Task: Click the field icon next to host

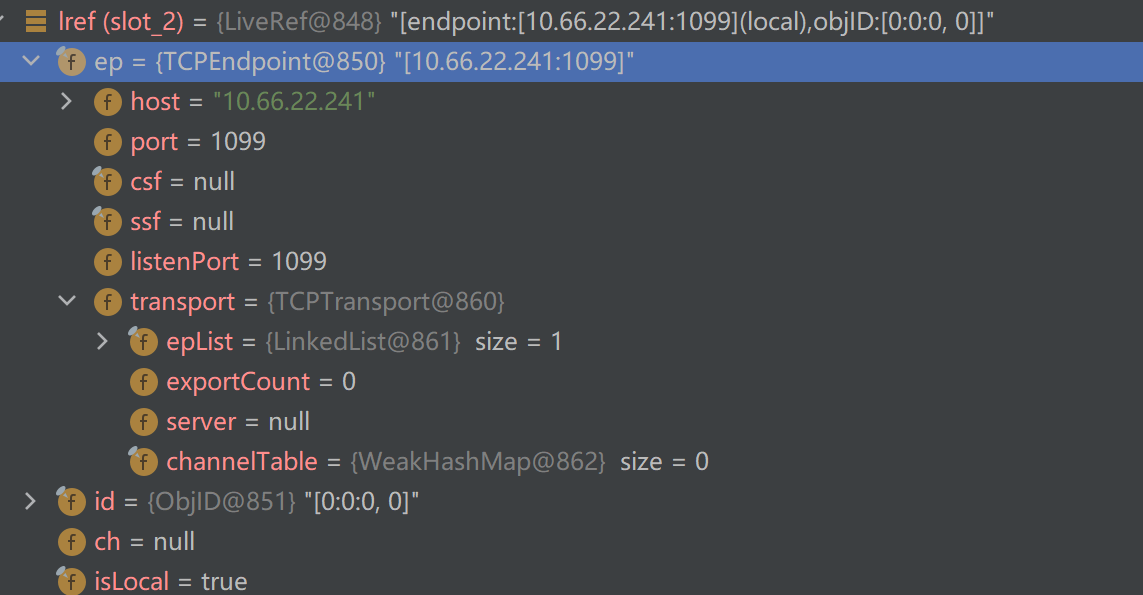Action: point(107,102)
